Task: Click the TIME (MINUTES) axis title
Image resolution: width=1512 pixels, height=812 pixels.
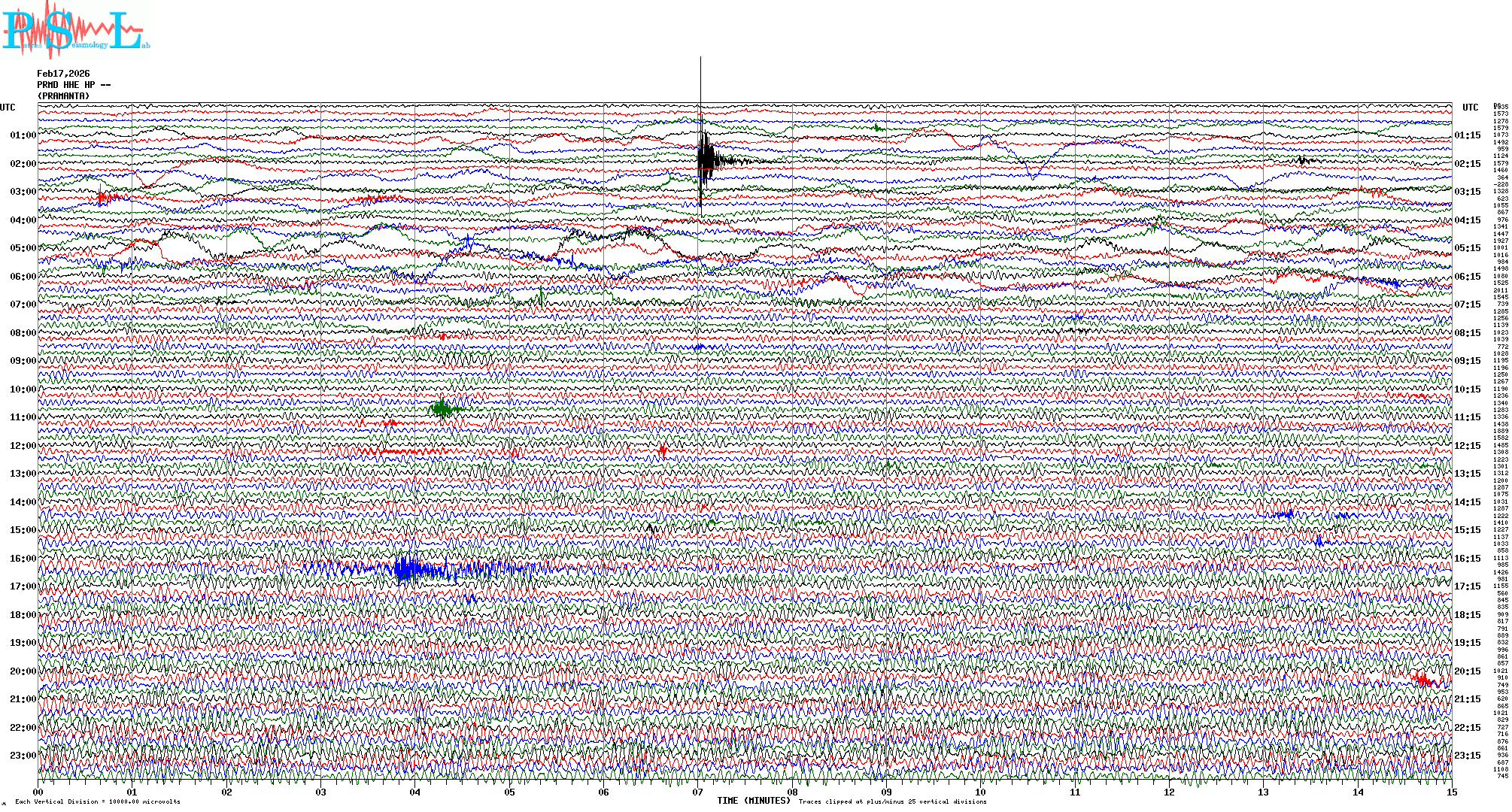Action: [x=754, y=801]
